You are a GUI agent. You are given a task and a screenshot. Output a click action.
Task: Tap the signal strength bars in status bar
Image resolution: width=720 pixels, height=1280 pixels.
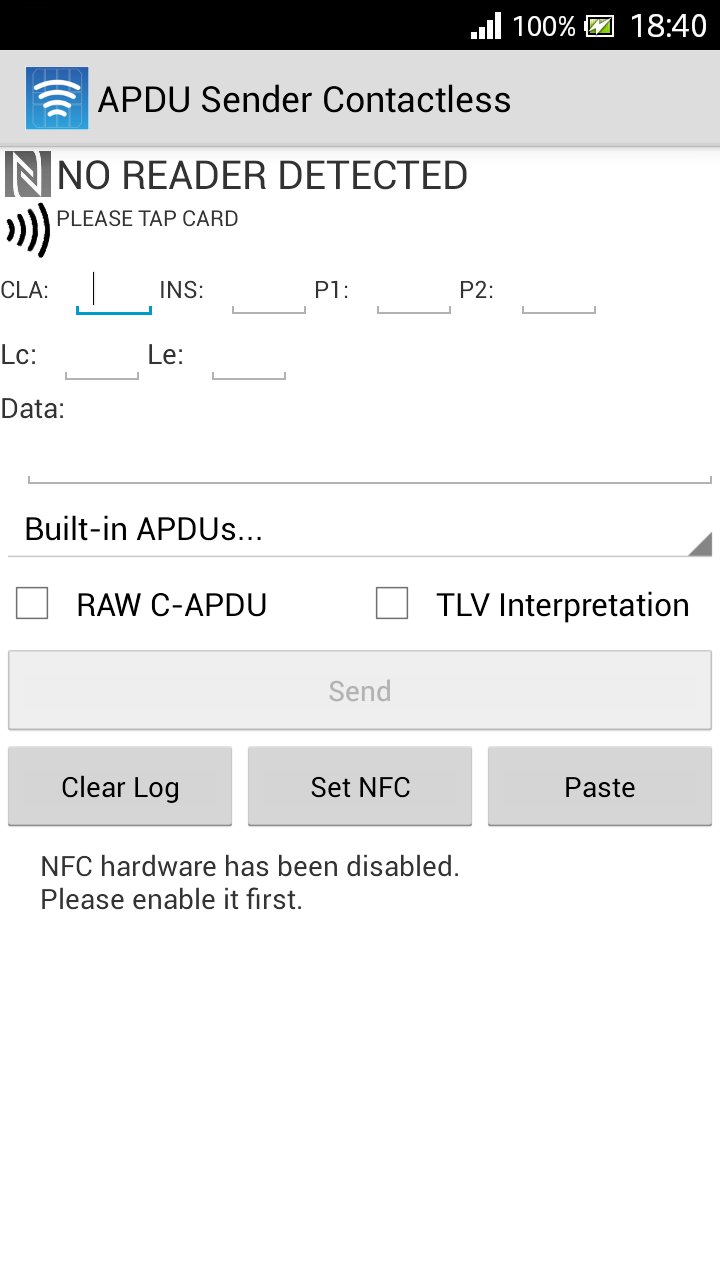pos(483,26)
